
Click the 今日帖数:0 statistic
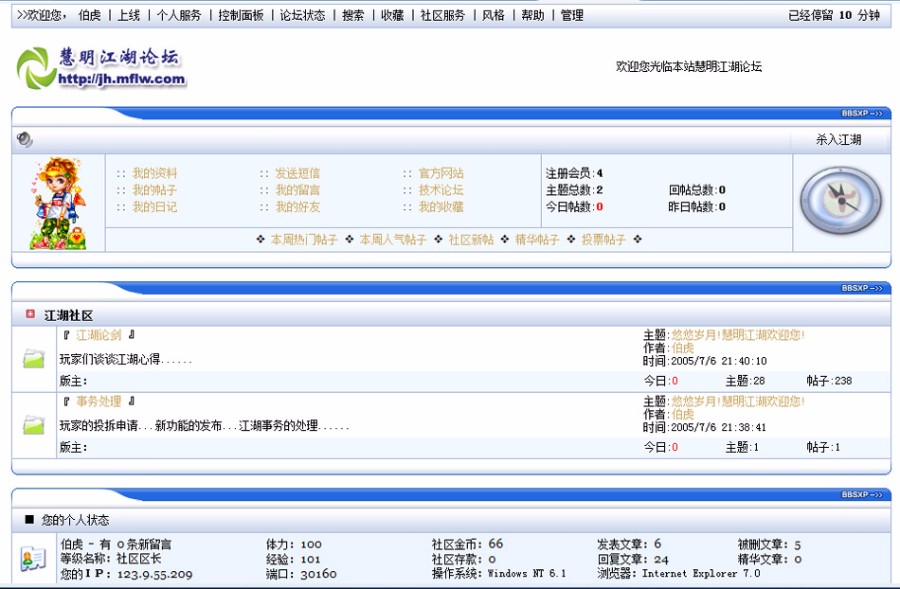pos(574,207)
